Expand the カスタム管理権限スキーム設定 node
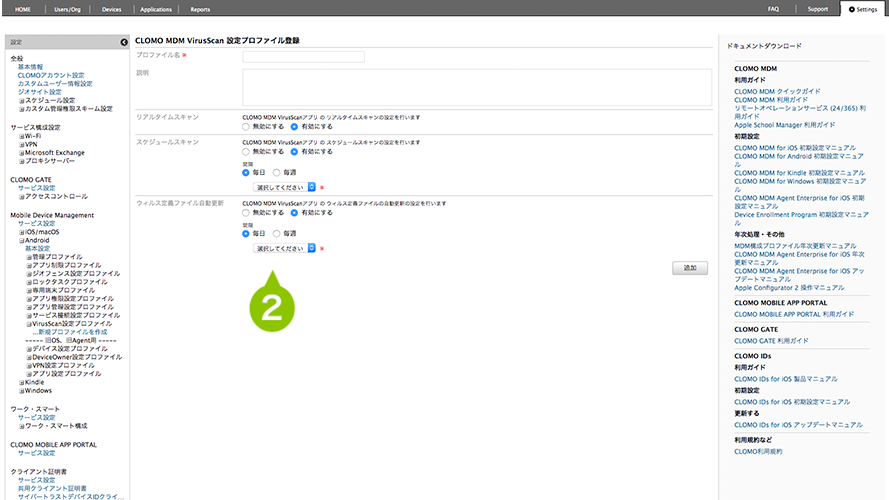The height and width of the screenshot is (500, 889). pos(22,109)
